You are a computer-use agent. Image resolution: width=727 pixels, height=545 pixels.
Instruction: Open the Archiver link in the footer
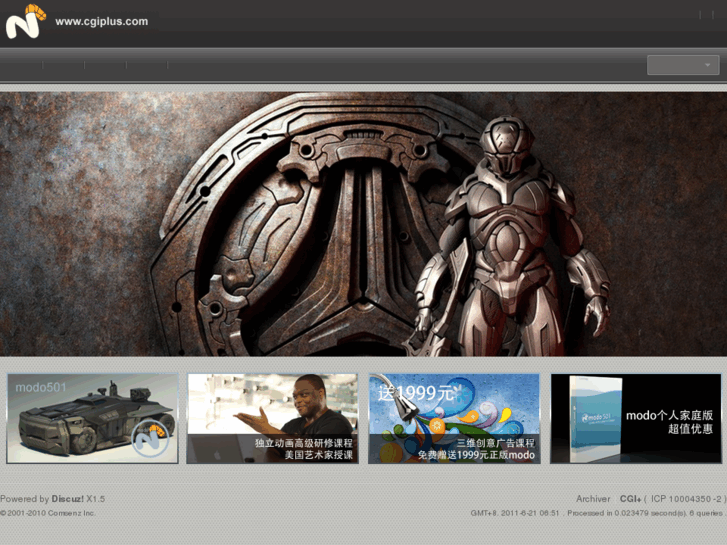coord(593,499)
